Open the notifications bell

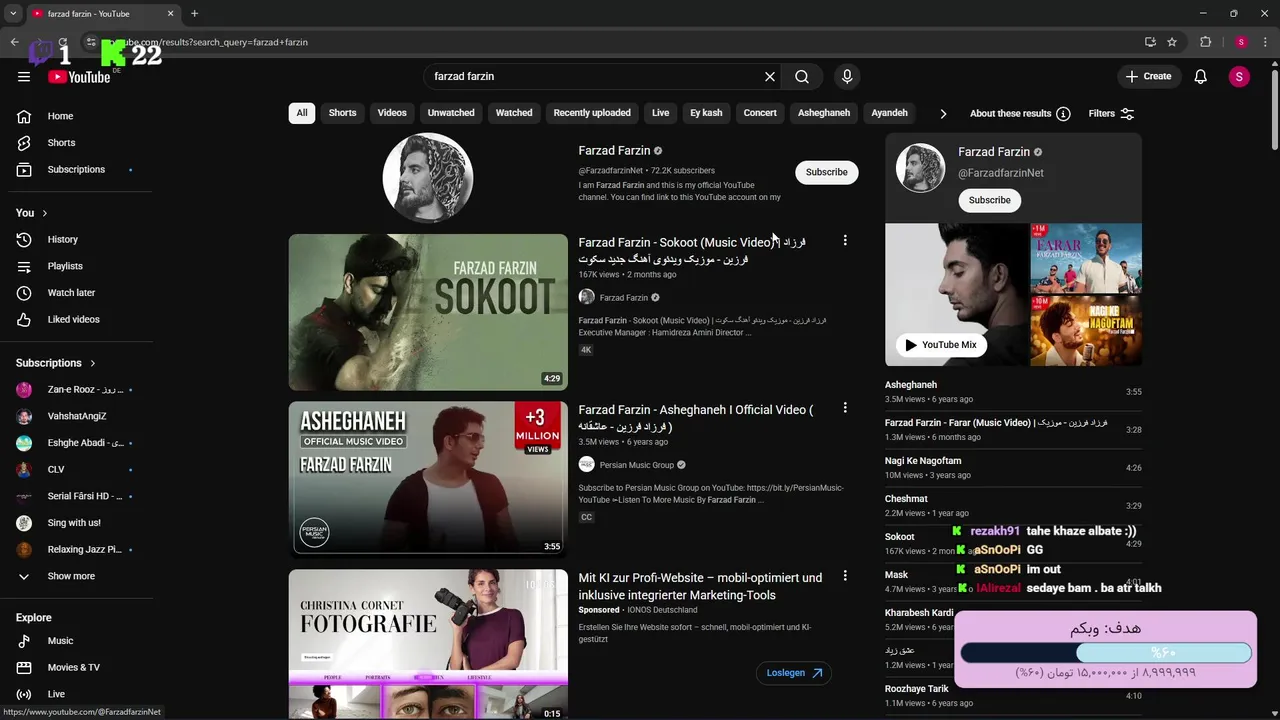[x=1201, y=76]
